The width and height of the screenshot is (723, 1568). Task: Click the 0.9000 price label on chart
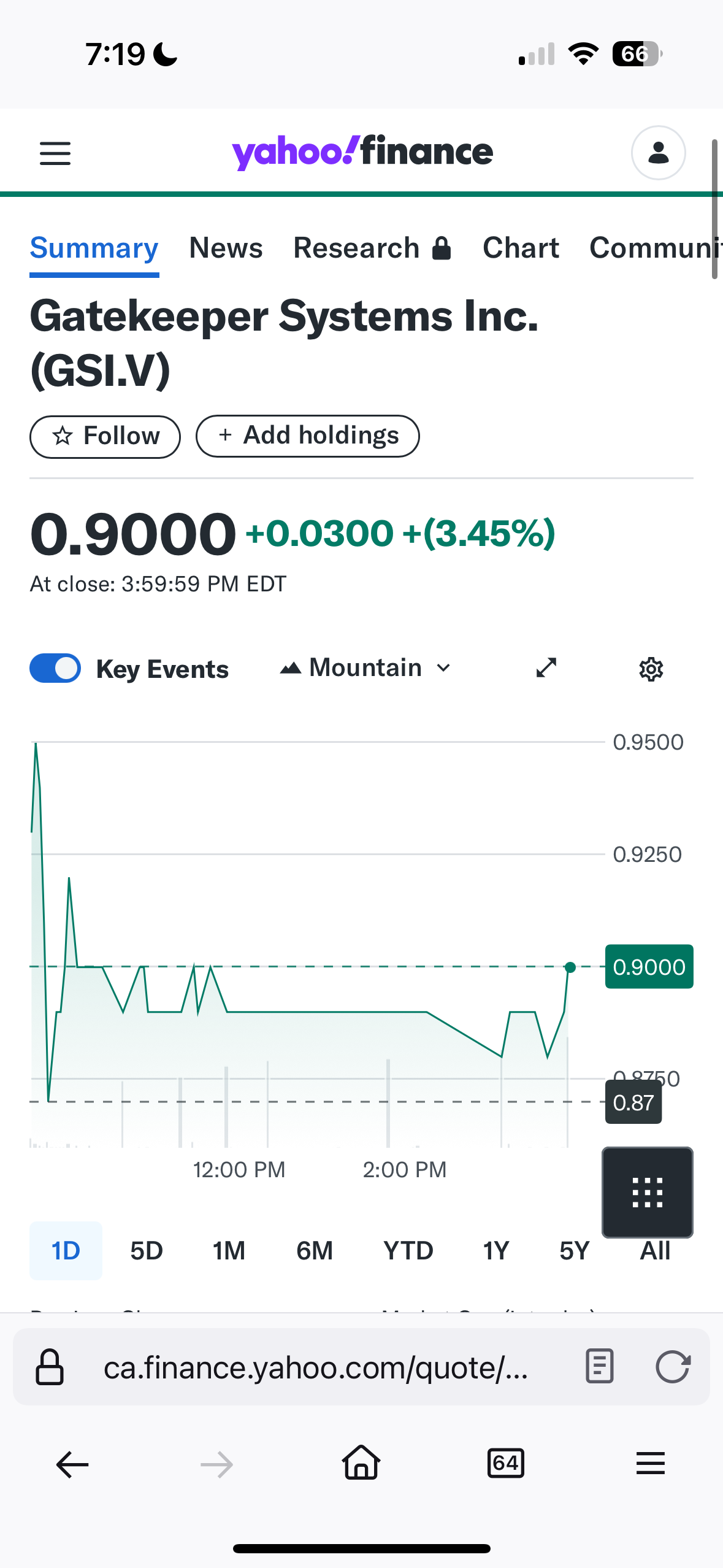(649, 967)
